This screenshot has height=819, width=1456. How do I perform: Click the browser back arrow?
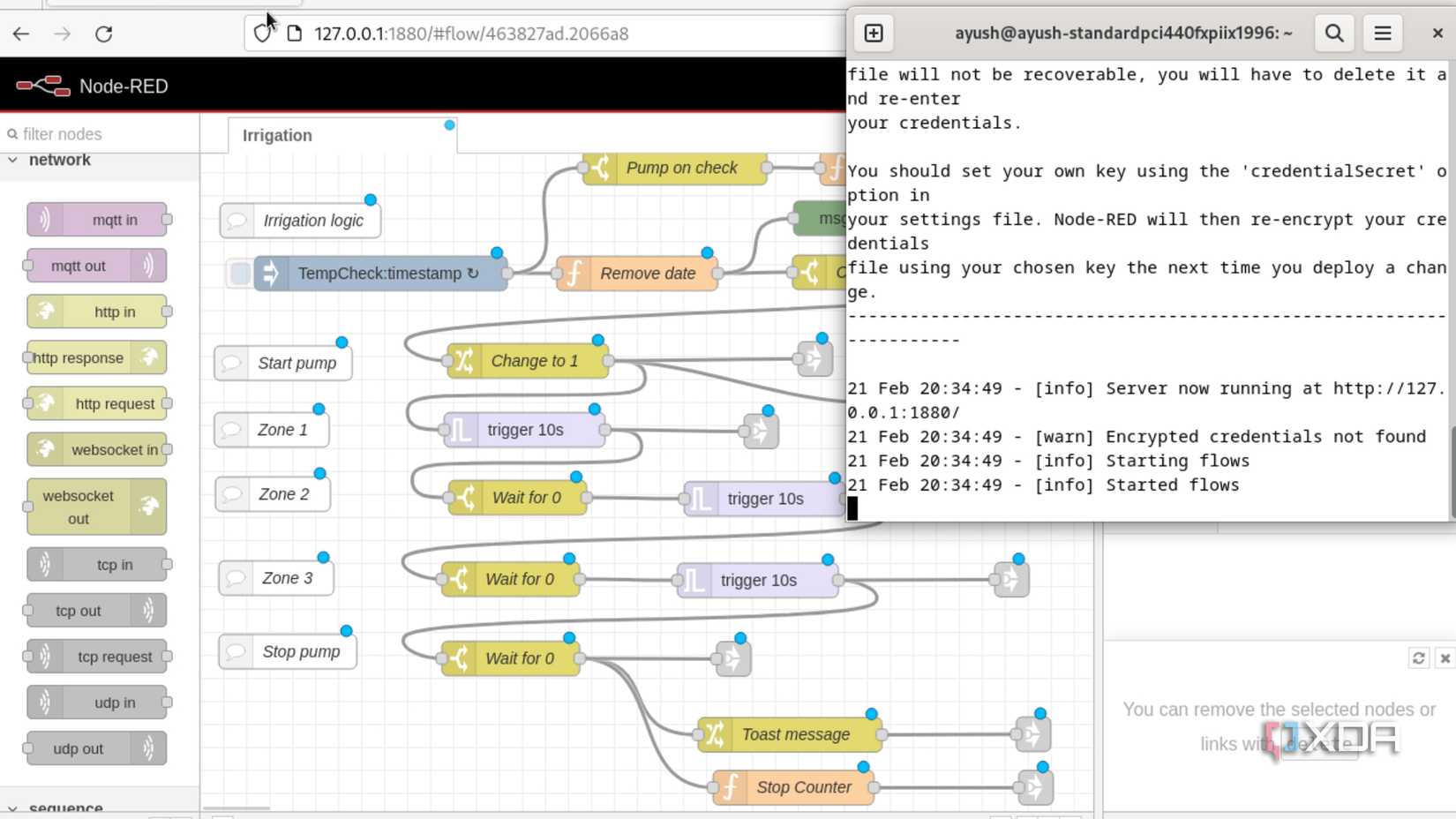[20, 34]
